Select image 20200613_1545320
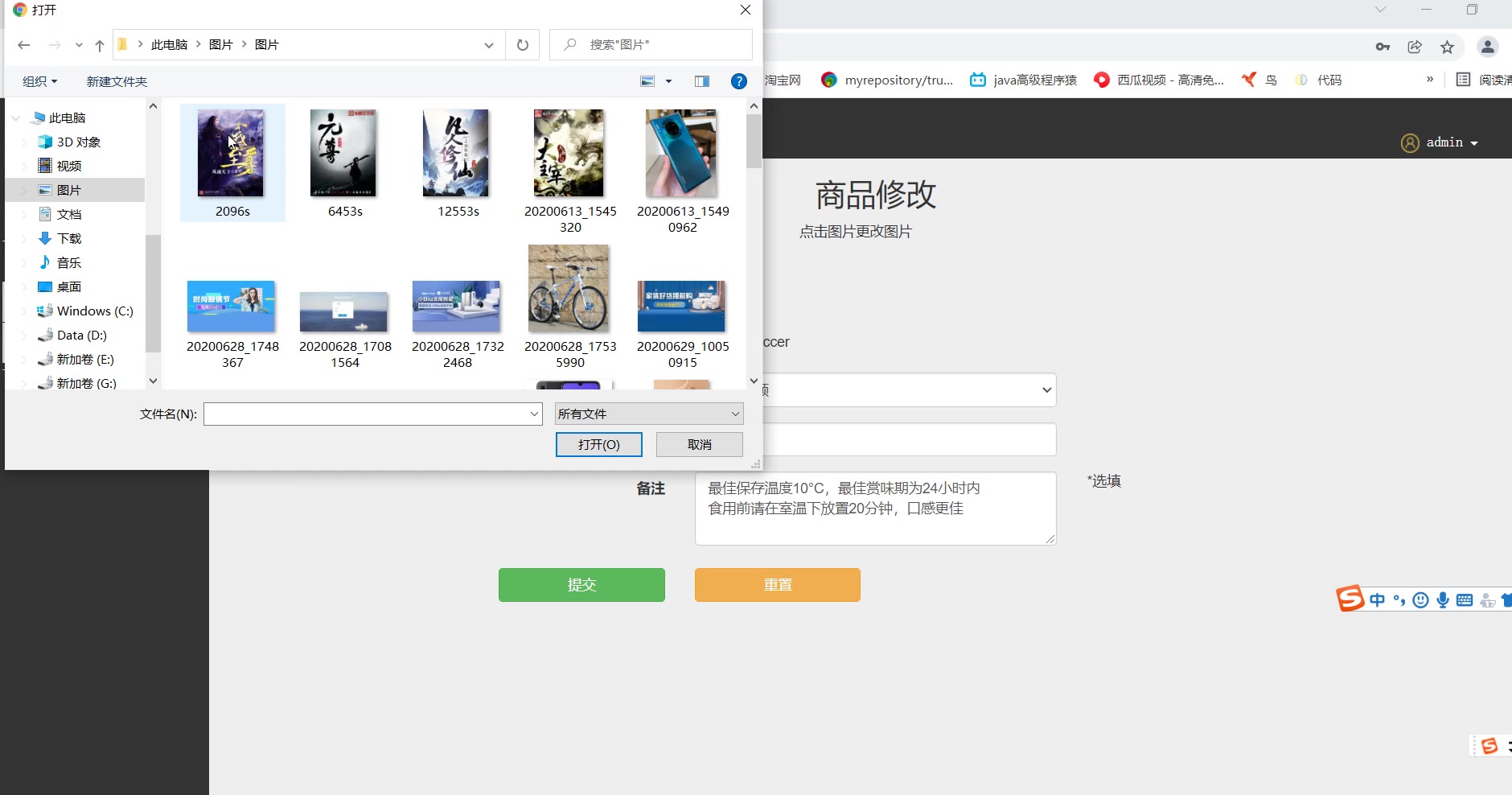The image size is (1512, 795). (569, 171)
